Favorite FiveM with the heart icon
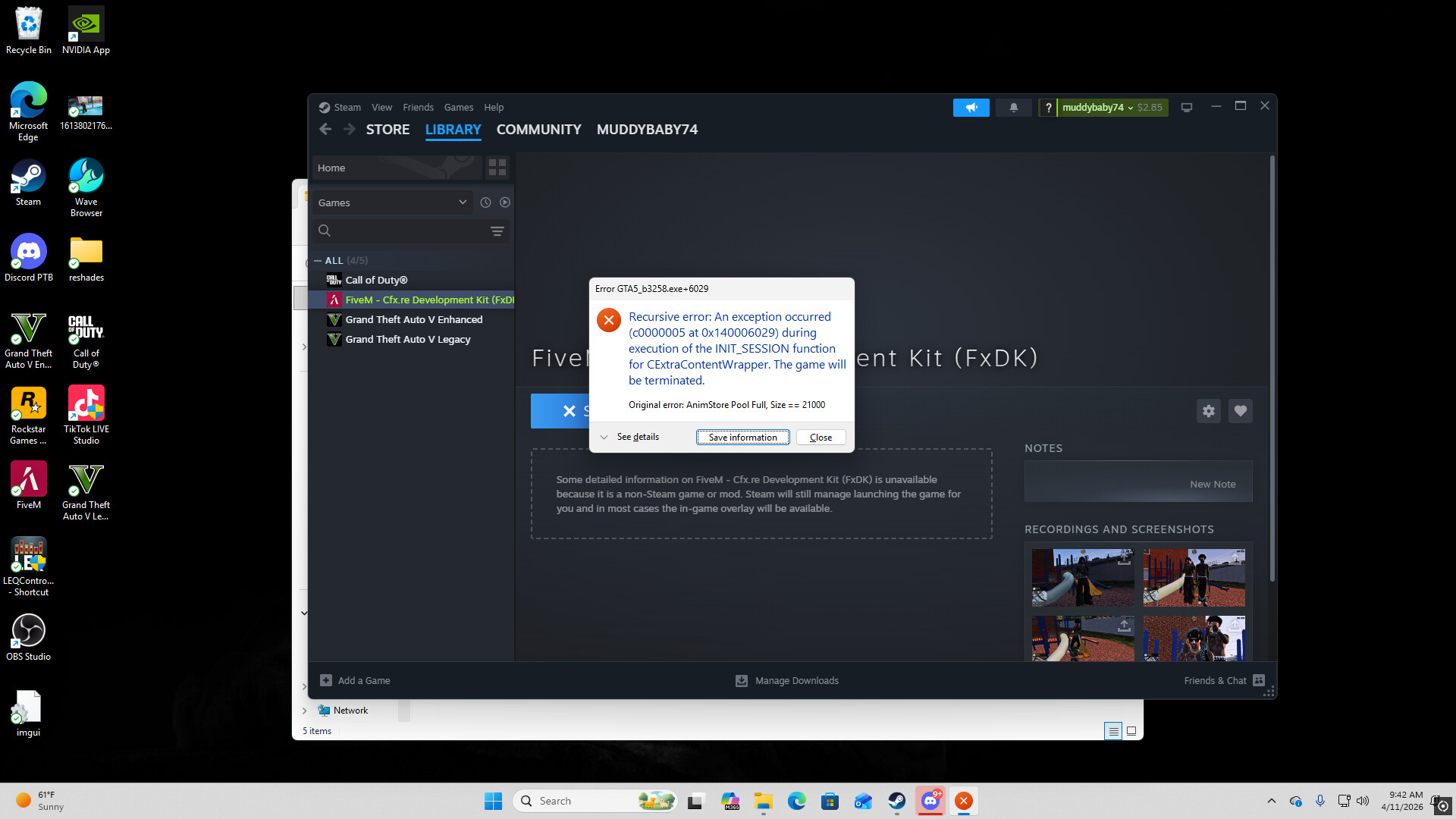This screenshot has width=1456, height=819. [x=1241, y=411]
